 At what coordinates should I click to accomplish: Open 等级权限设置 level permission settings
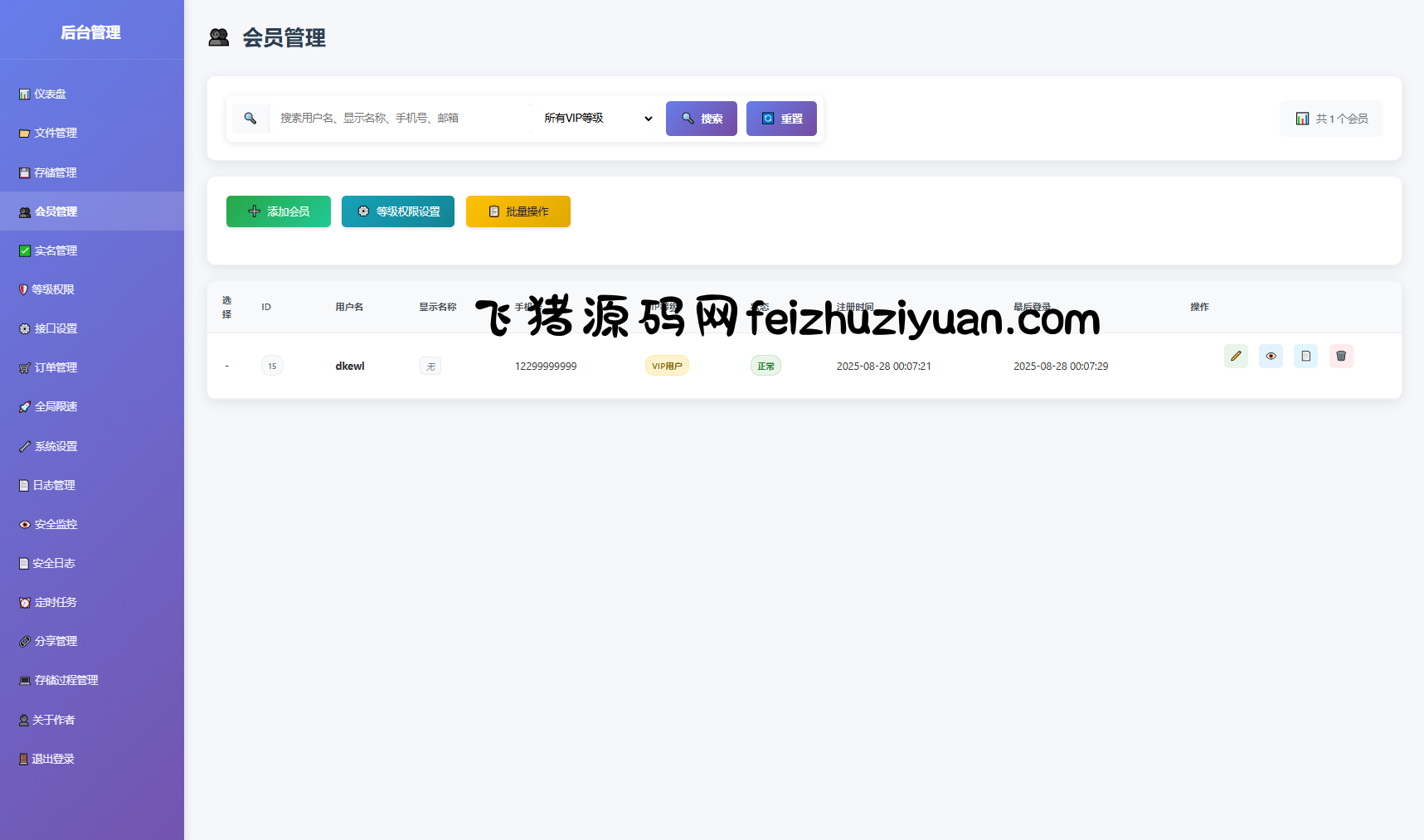click(x=397, y=211)
